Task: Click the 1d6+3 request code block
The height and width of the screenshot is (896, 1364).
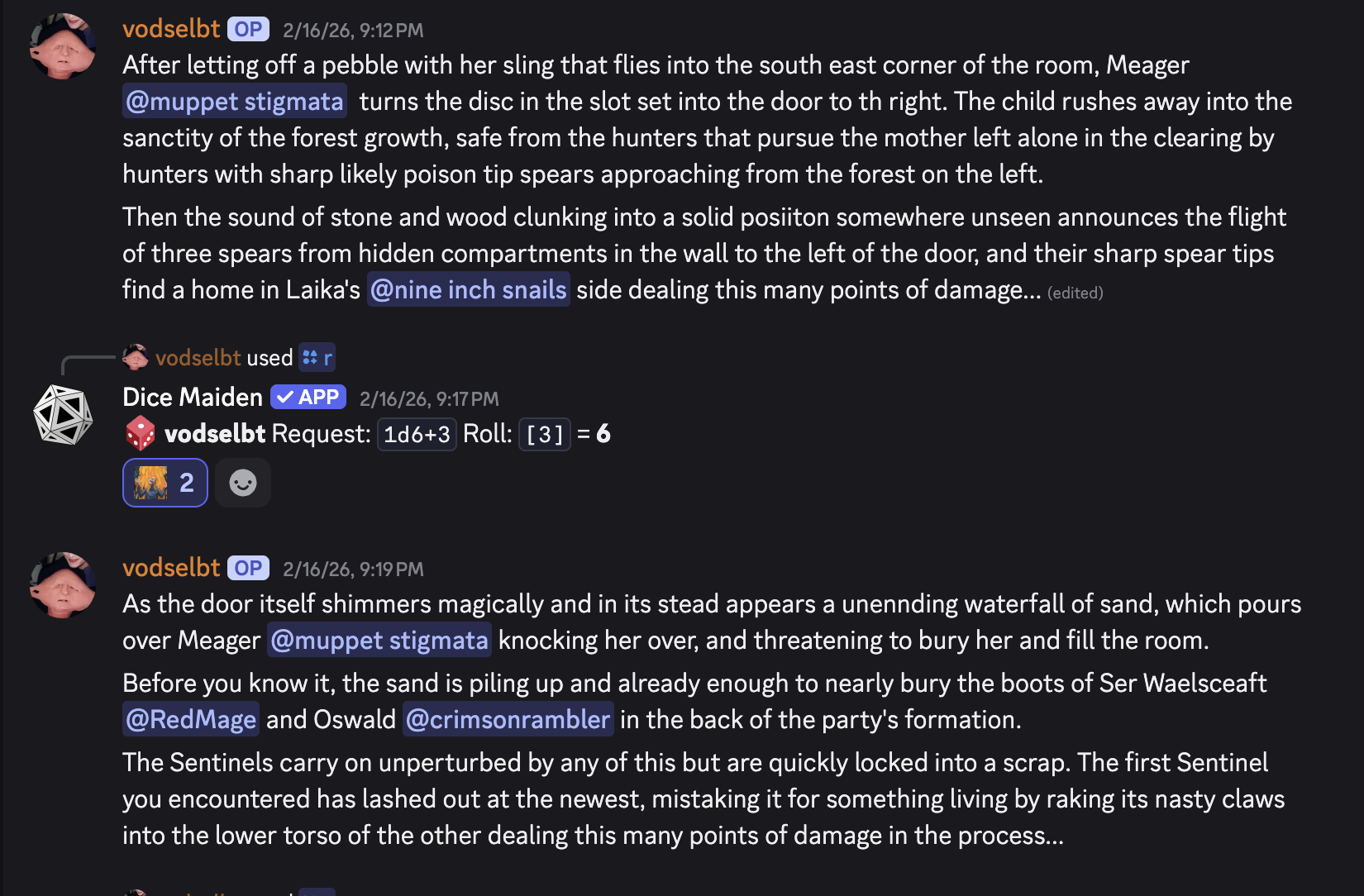Action: (417, 435)
